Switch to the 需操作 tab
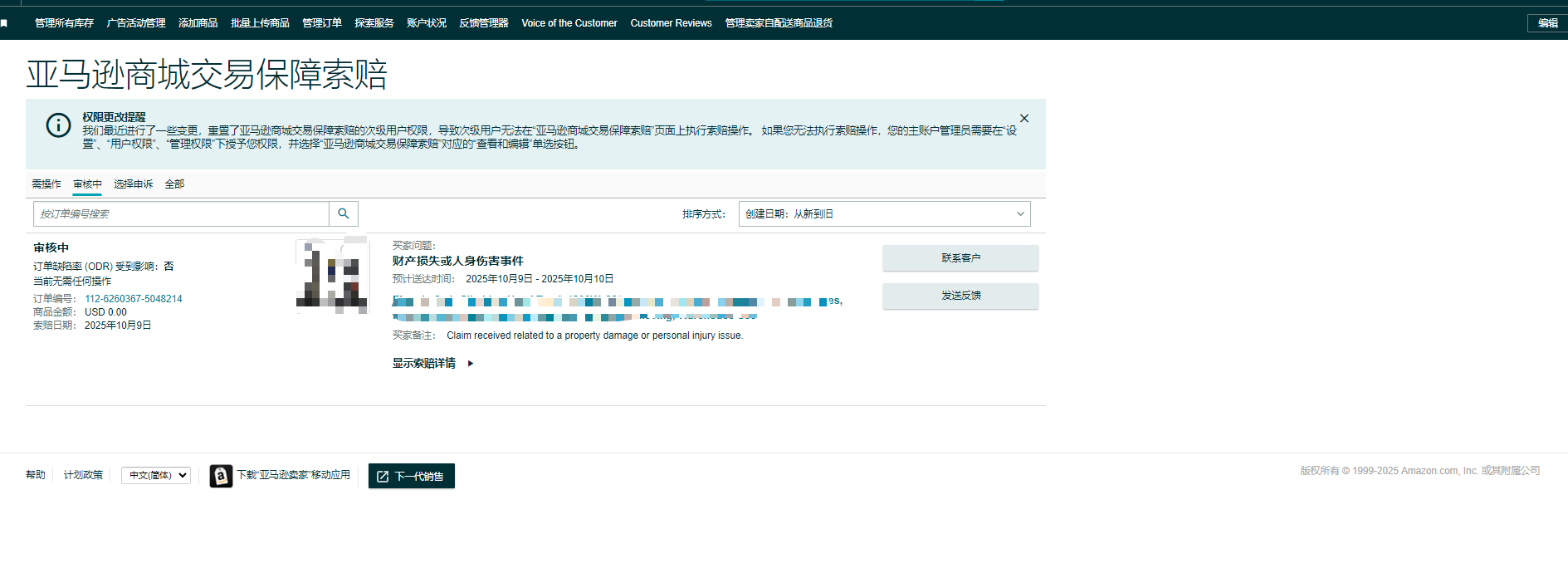This screenshot has width=1568, height=573. [46, 184]
